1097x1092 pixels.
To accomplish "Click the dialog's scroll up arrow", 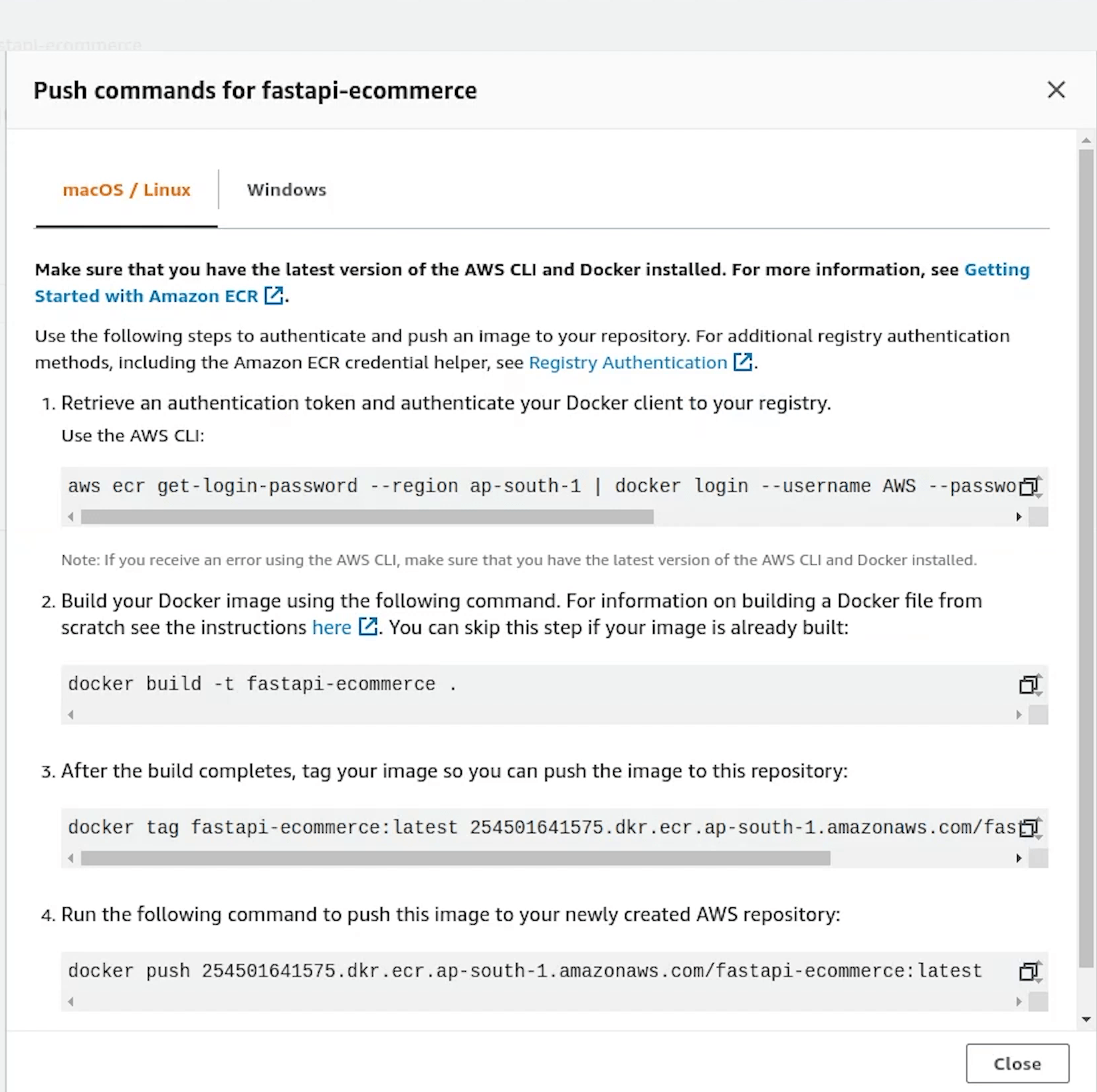I will (1086, 141).
